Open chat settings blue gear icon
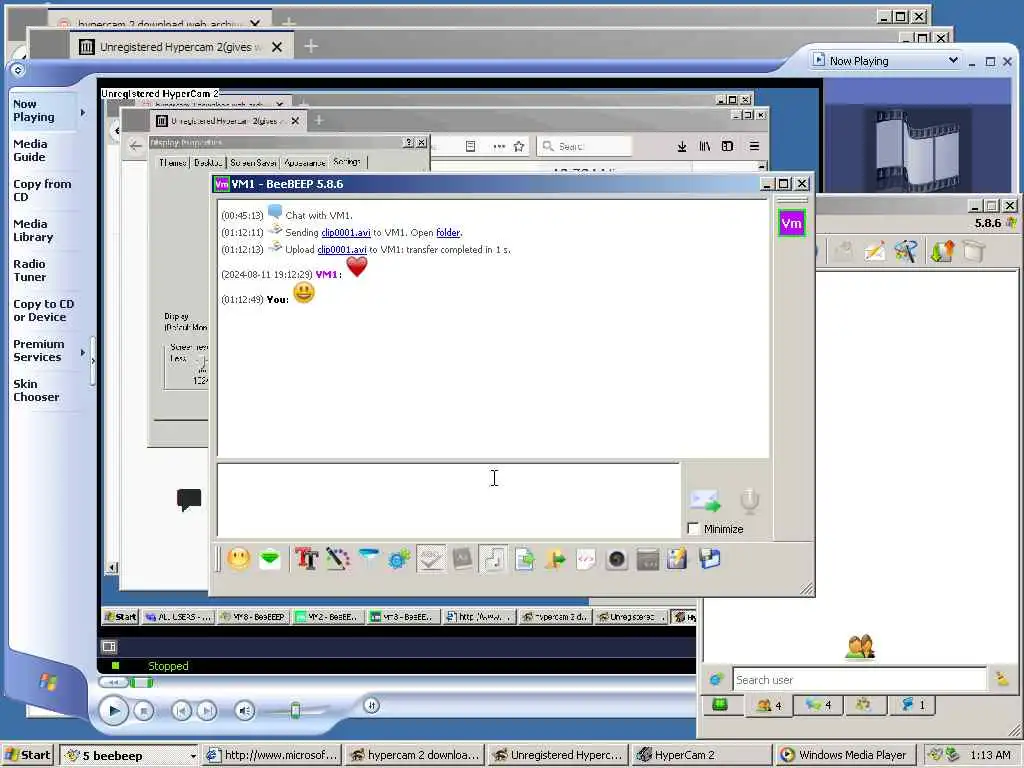The height and width of the screenshot is (768, 1024). (x=399, y=559)
